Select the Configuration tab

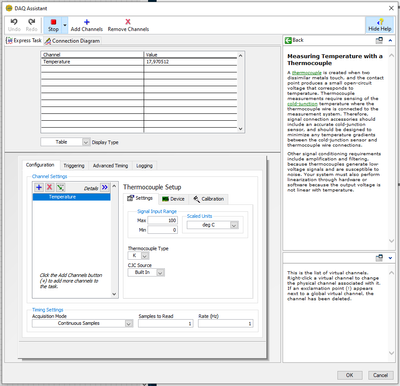pos(40,165)
